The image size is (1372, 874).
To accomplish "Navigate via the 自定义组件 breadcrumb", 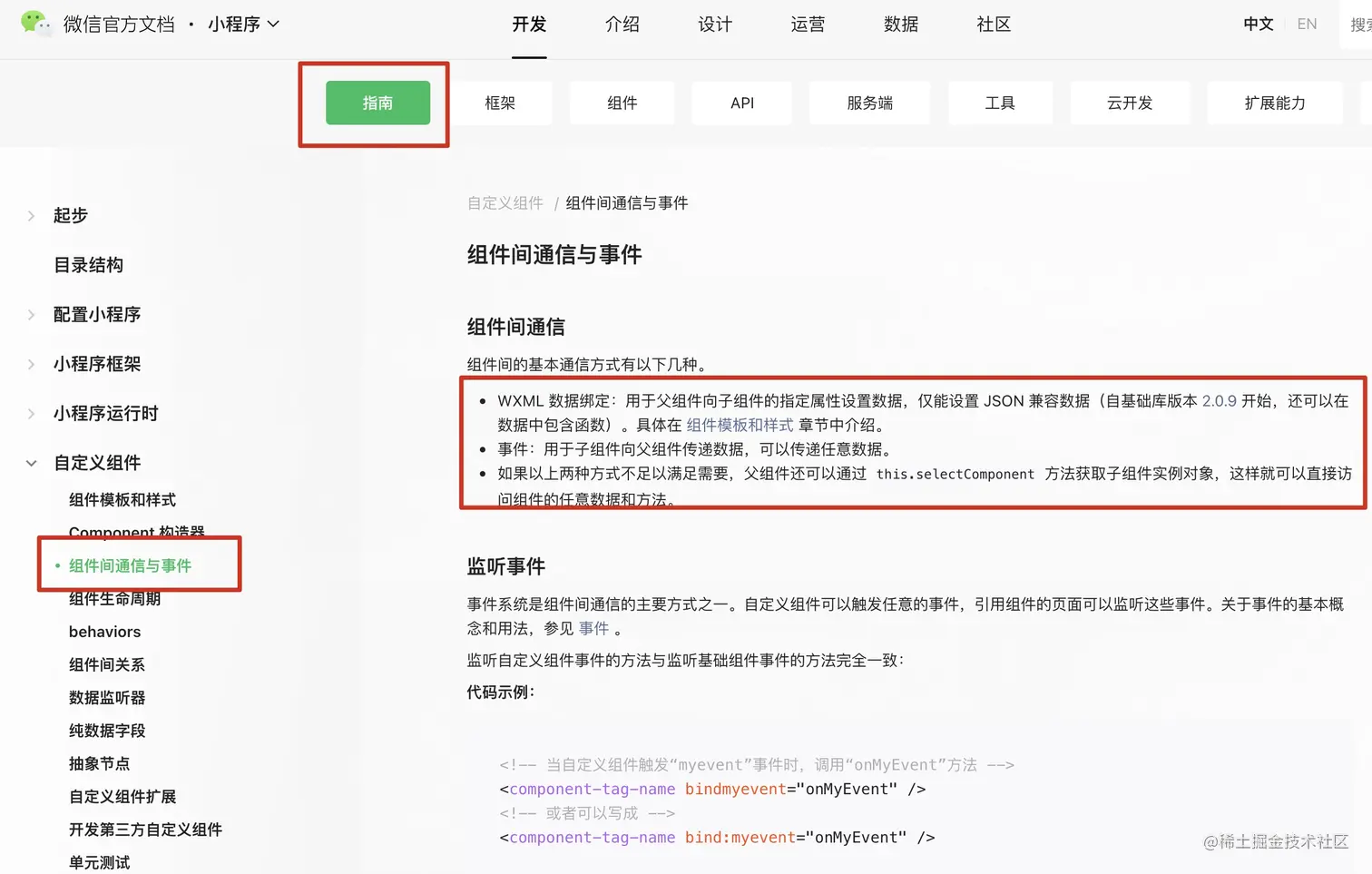I will point(505,203).
